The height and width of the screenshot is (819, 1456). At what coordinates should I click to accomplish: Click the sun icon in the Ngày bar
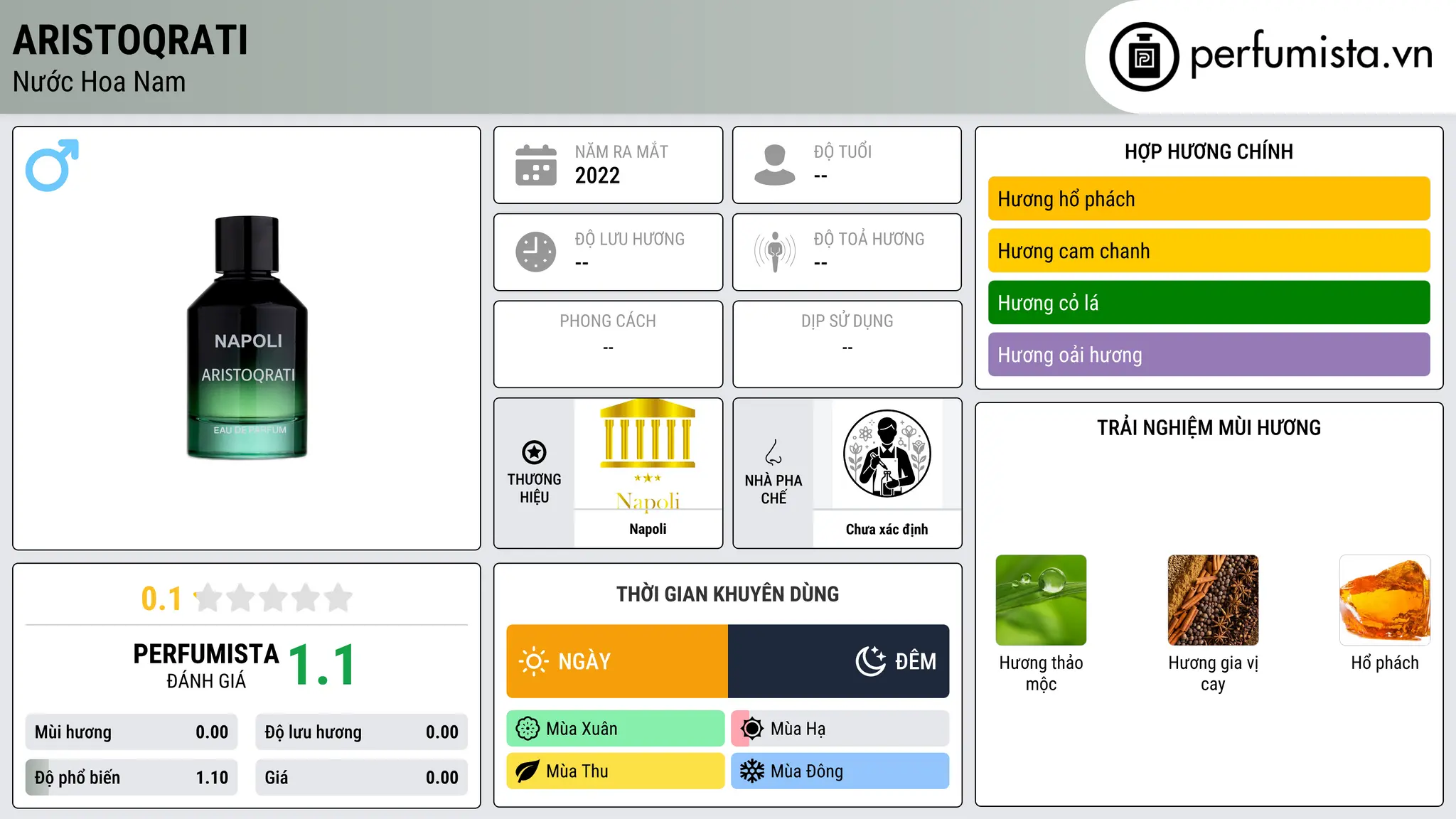pyautogui.click(x=534, y=661)
